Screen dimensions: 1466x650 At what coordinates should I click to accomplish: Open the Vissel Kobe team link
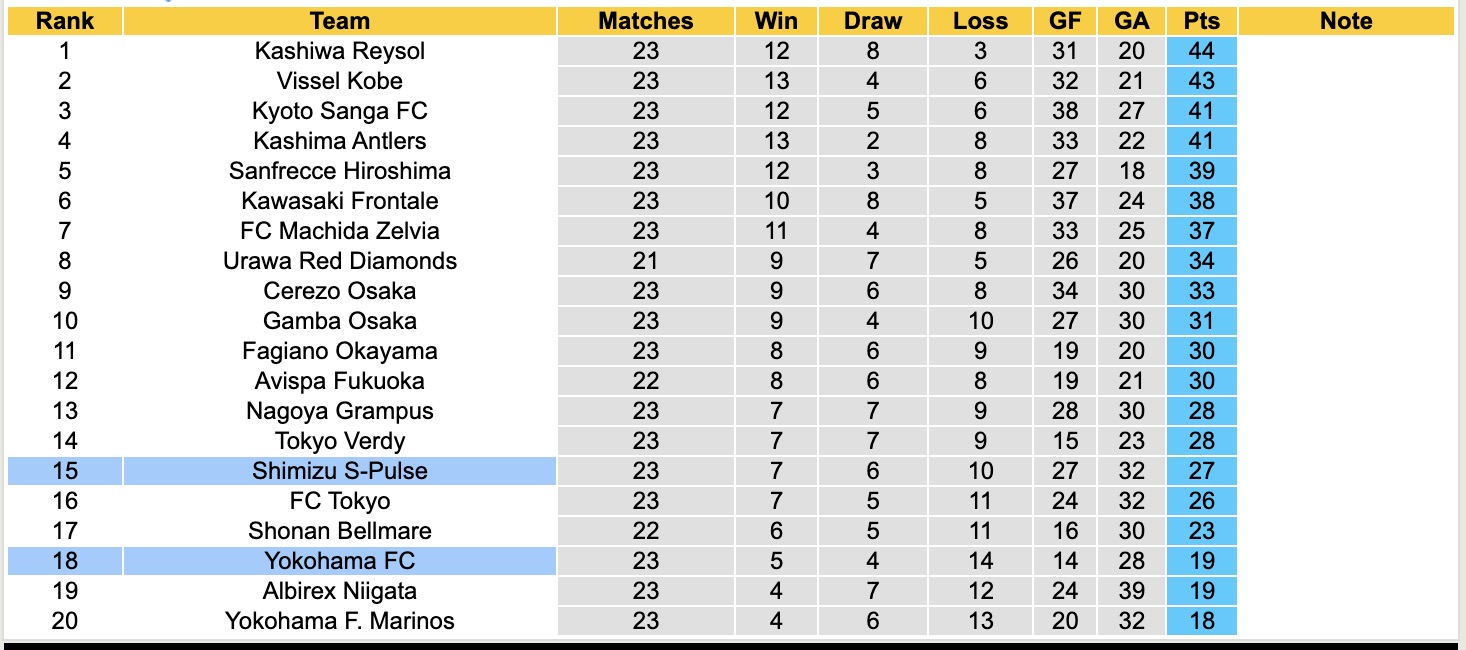pos(339,81)
